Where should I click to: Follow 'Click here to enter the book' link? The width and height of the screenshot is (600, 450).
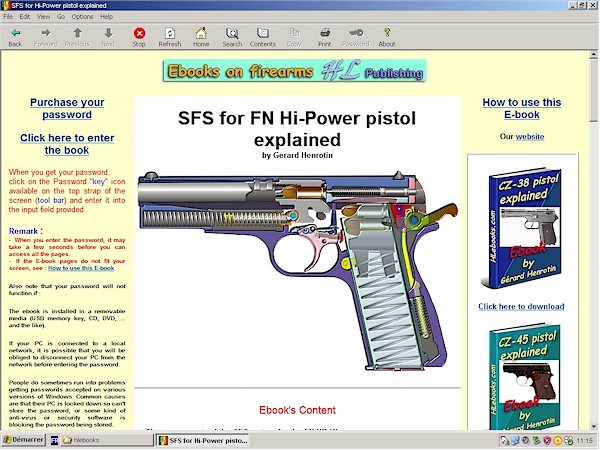pos(67,144)
